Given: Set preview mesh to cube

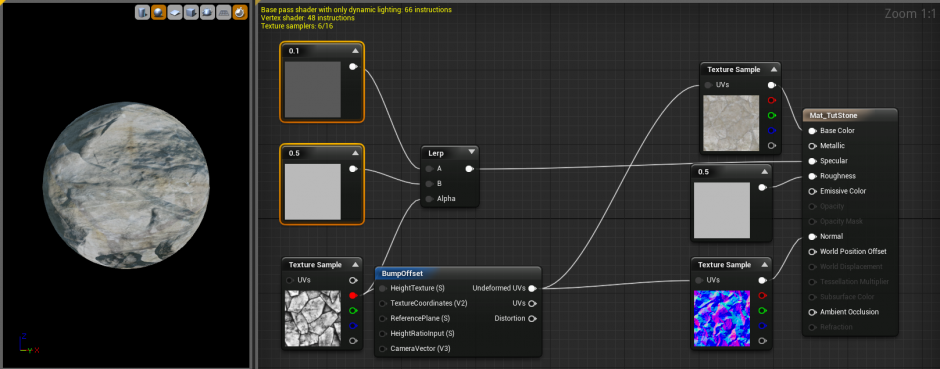Looking at the screenshot, I should (x=191, y=12).
